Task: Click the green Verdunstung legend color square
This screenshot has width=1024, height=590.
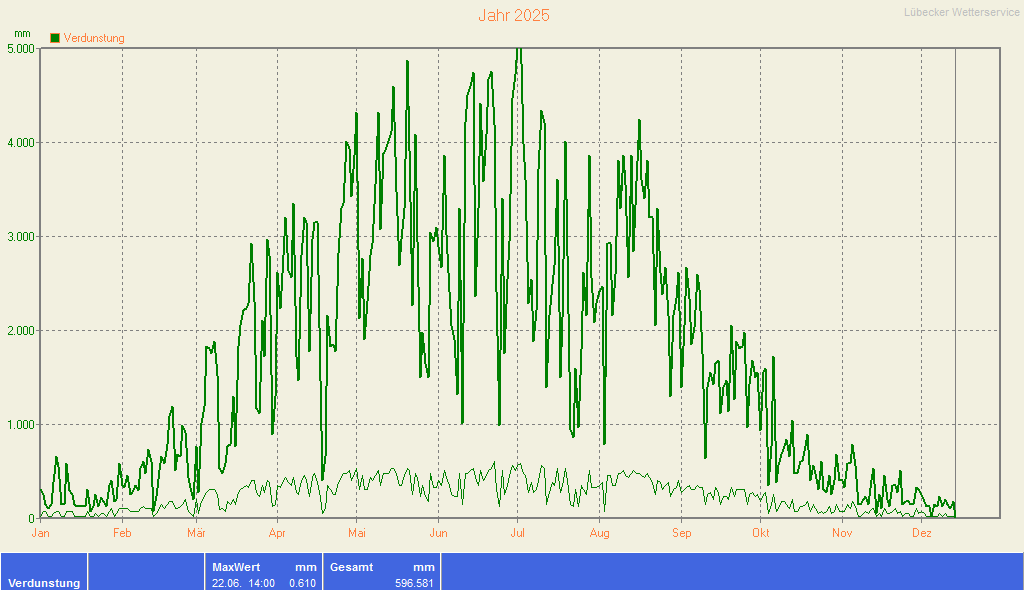Action: (55, 38)
